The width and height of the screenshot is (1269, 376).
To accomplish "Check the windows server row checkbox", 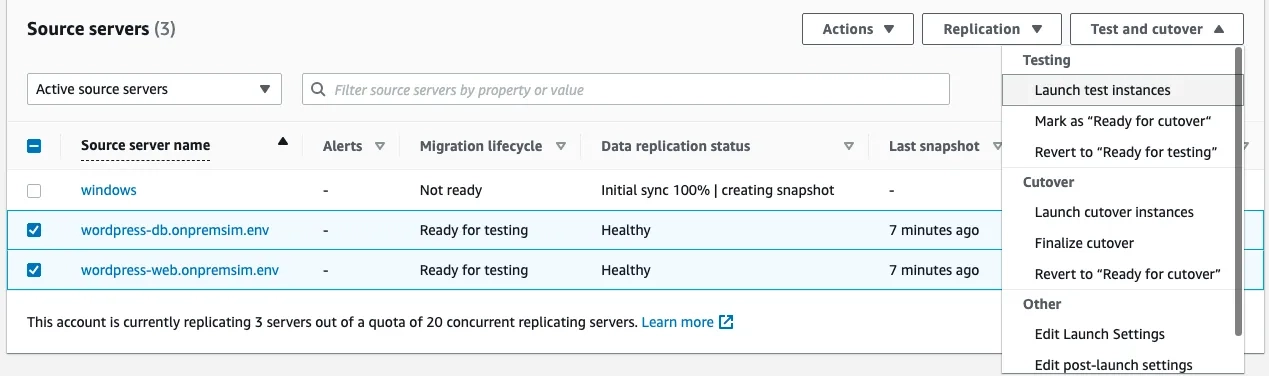I will 34,190.
